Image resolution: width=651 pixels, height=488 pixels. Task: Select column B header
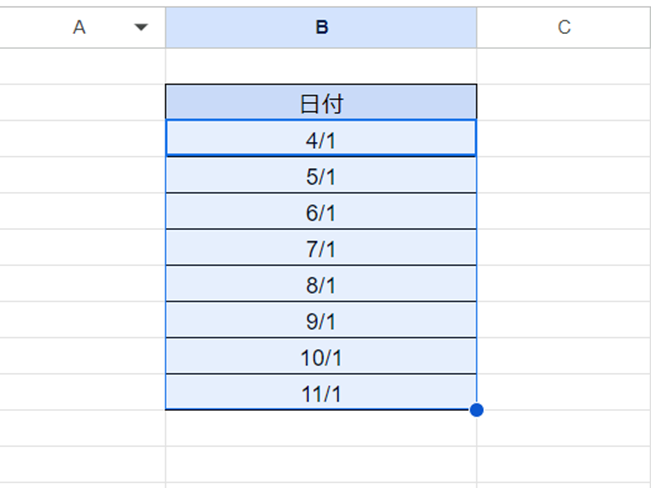[x=321, y=27]
